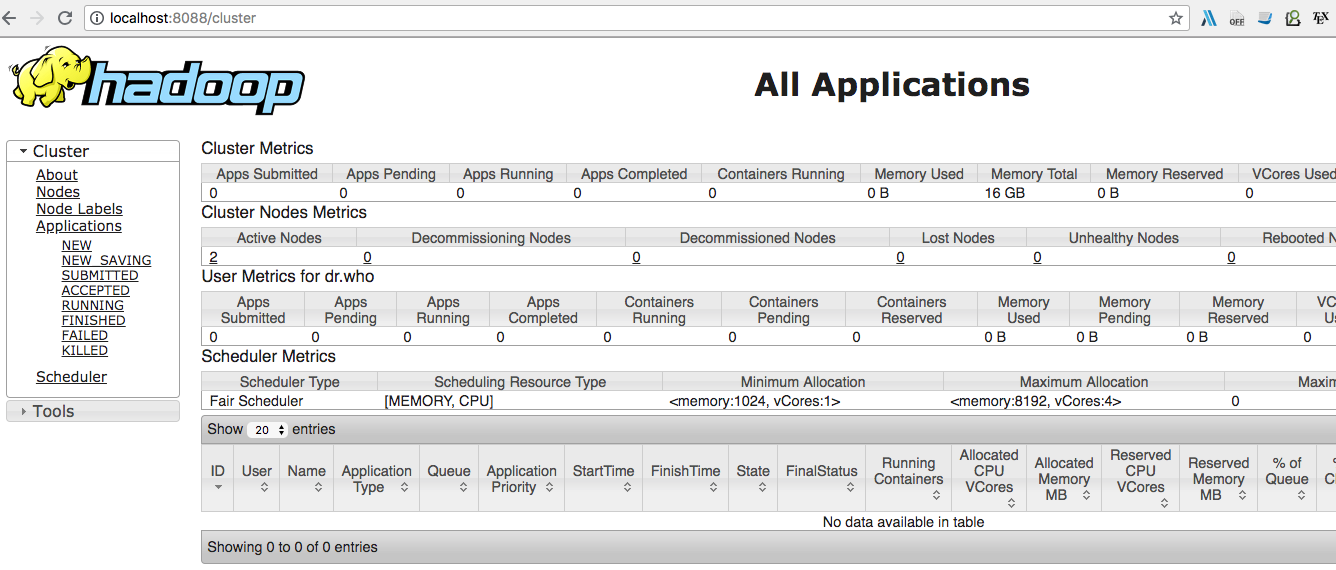Open the blue 'A' browser extension
Viewport: 1336px width, 570px height.
(1208, 18)
